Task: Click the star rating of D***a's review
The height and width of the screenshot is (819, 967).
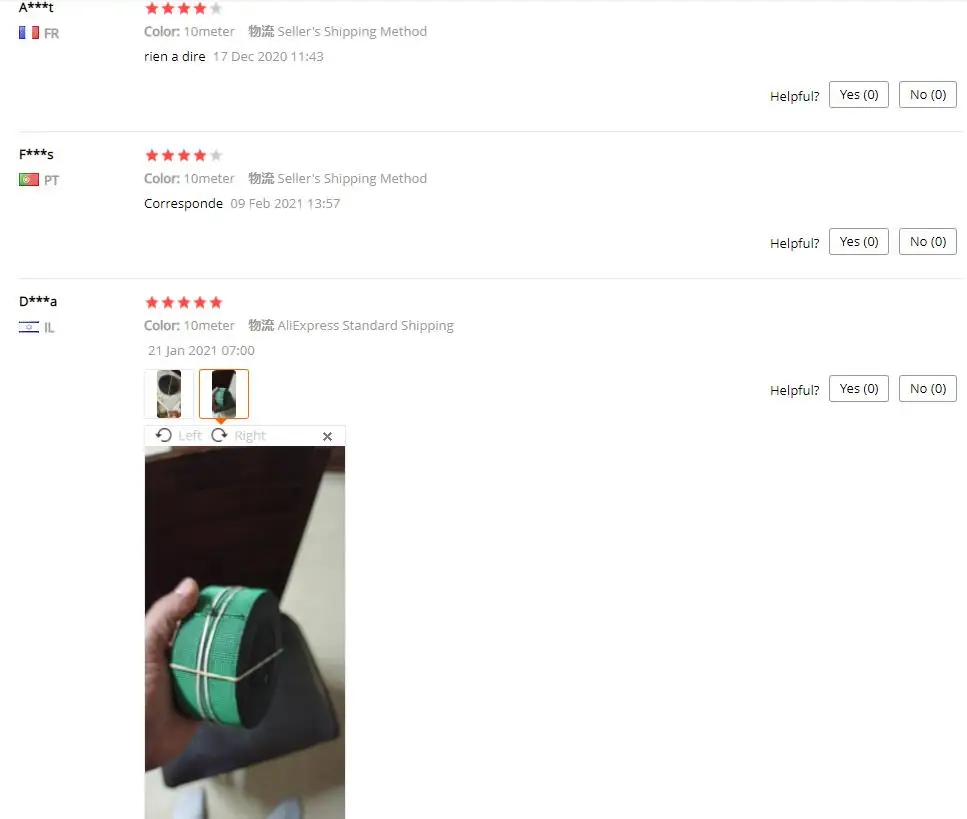Action: tap(183, 302)
